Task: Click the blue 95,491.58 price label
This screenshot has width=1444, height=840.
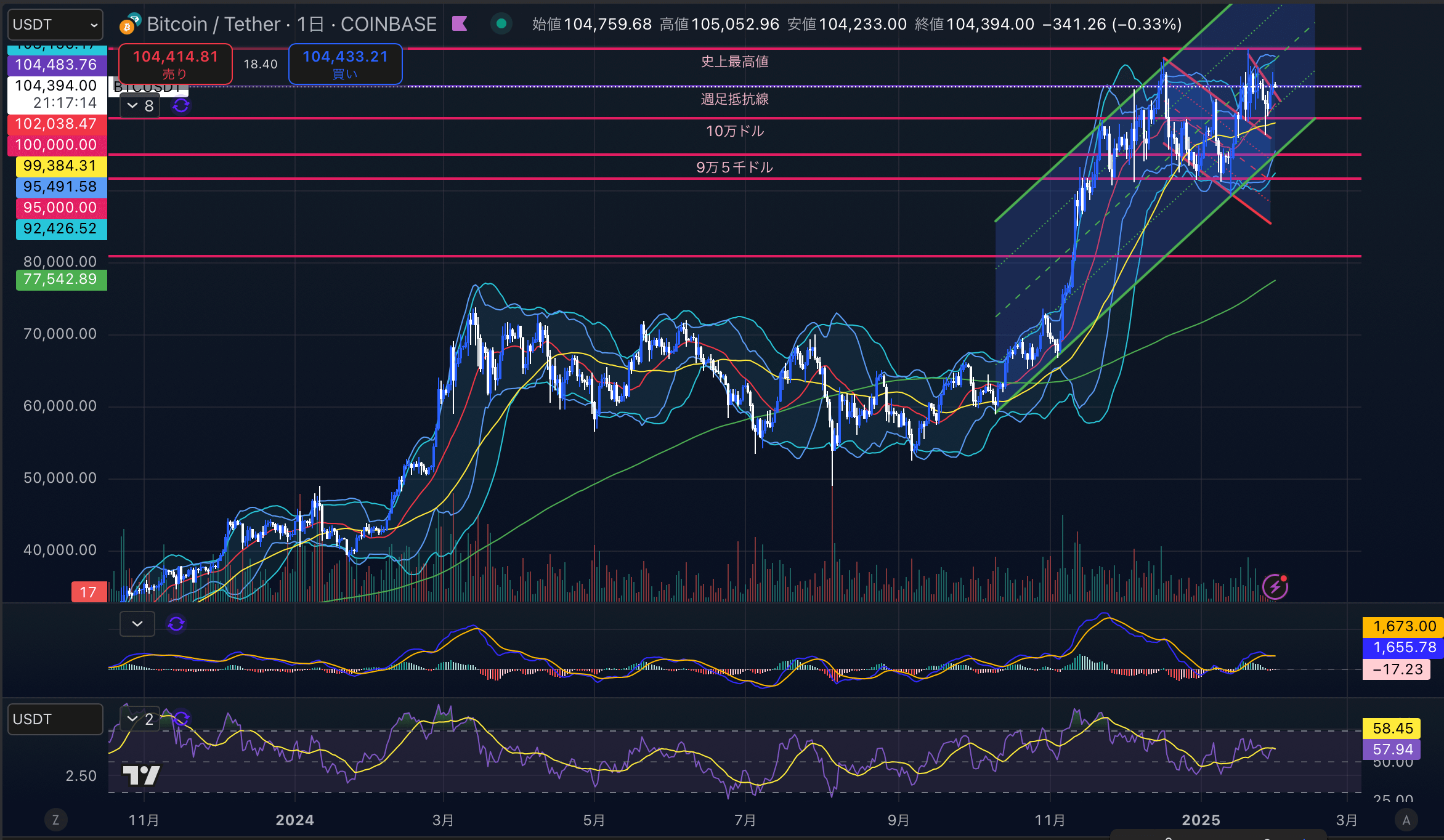Action: click(x=61, y=187)
